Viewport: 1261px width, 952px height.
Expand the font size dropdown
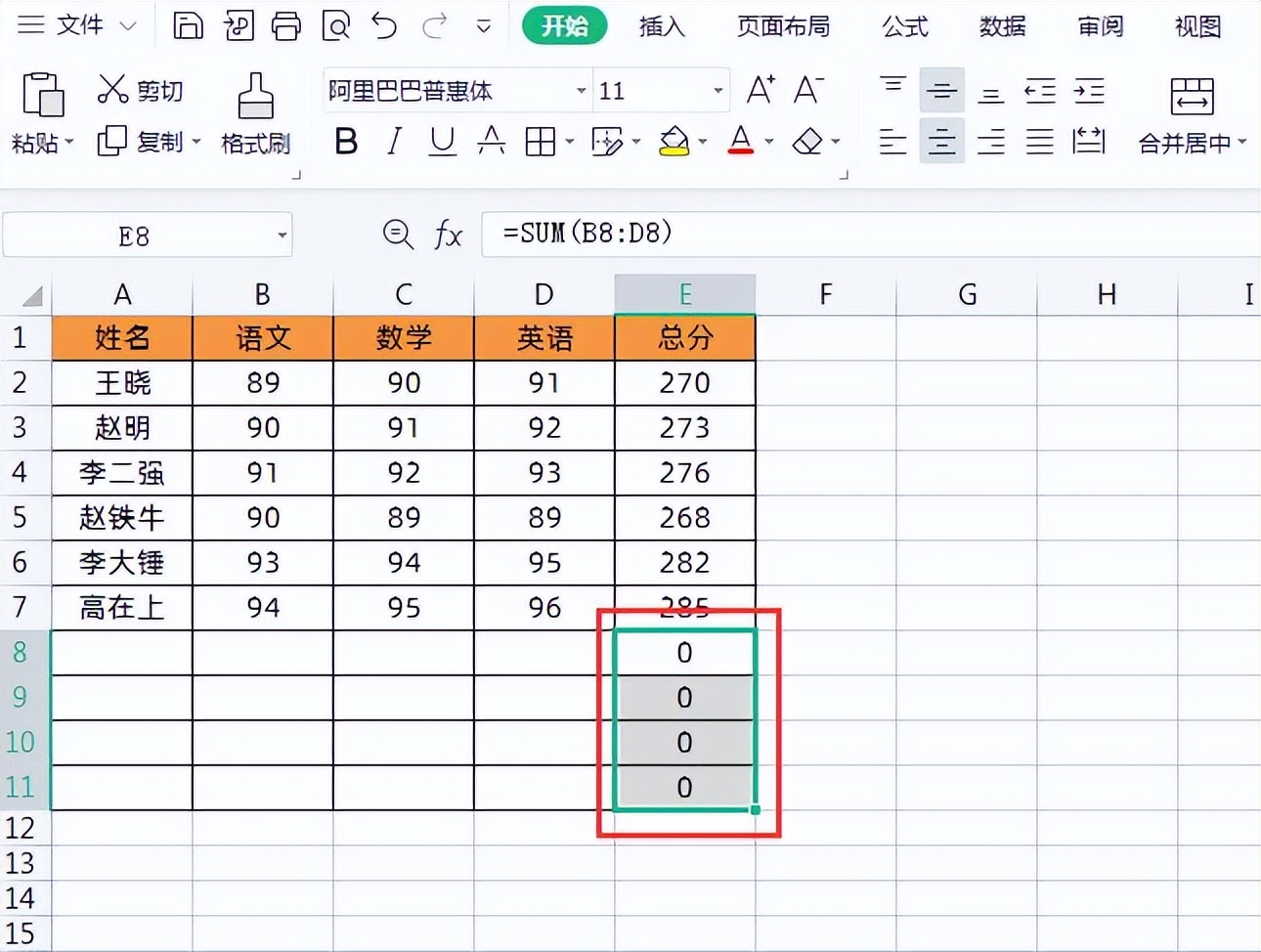coord(718,91)
